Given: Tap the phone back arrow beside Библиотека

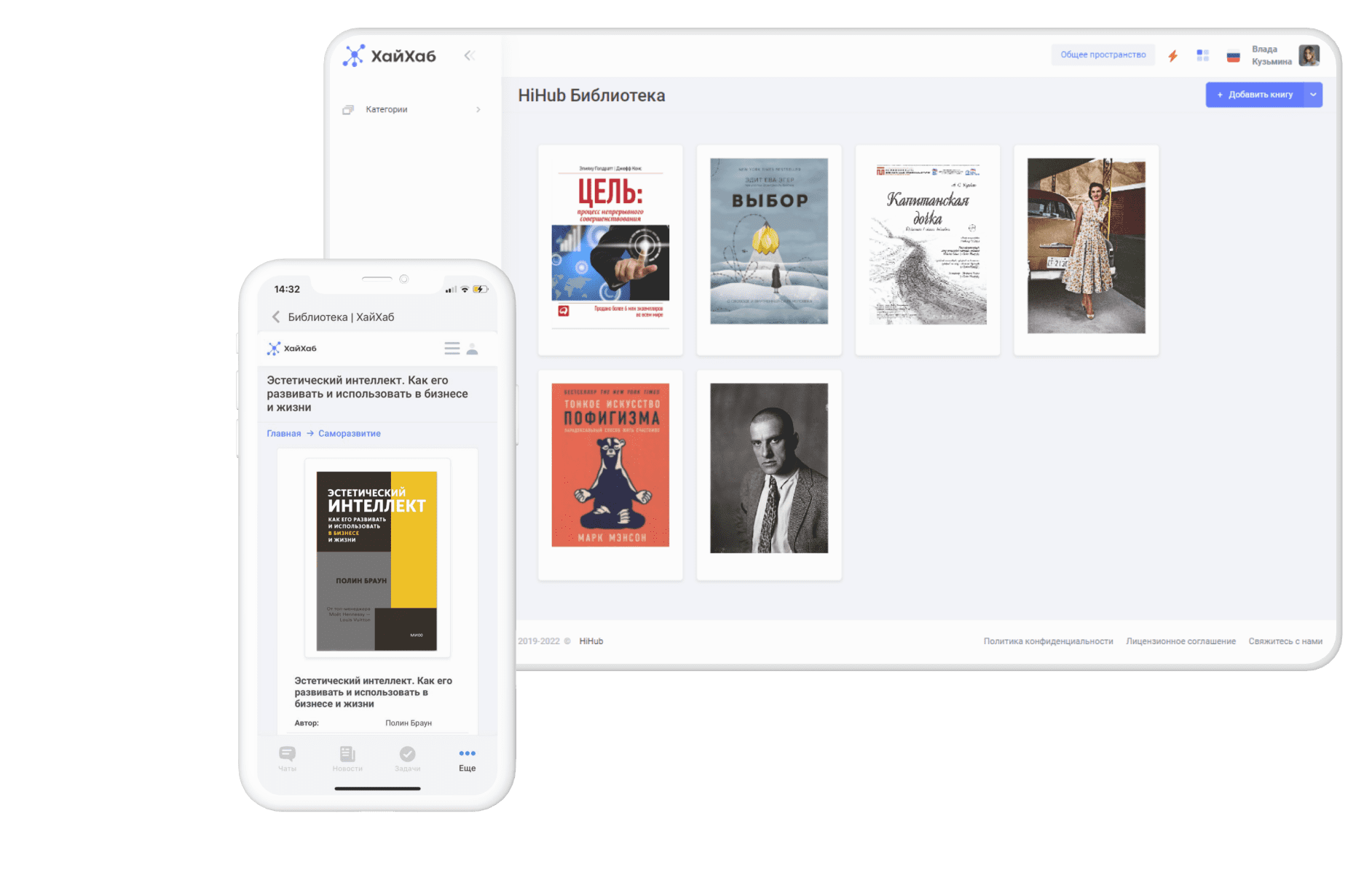Looking at the screenshot, I should click(x=276, y=317).
